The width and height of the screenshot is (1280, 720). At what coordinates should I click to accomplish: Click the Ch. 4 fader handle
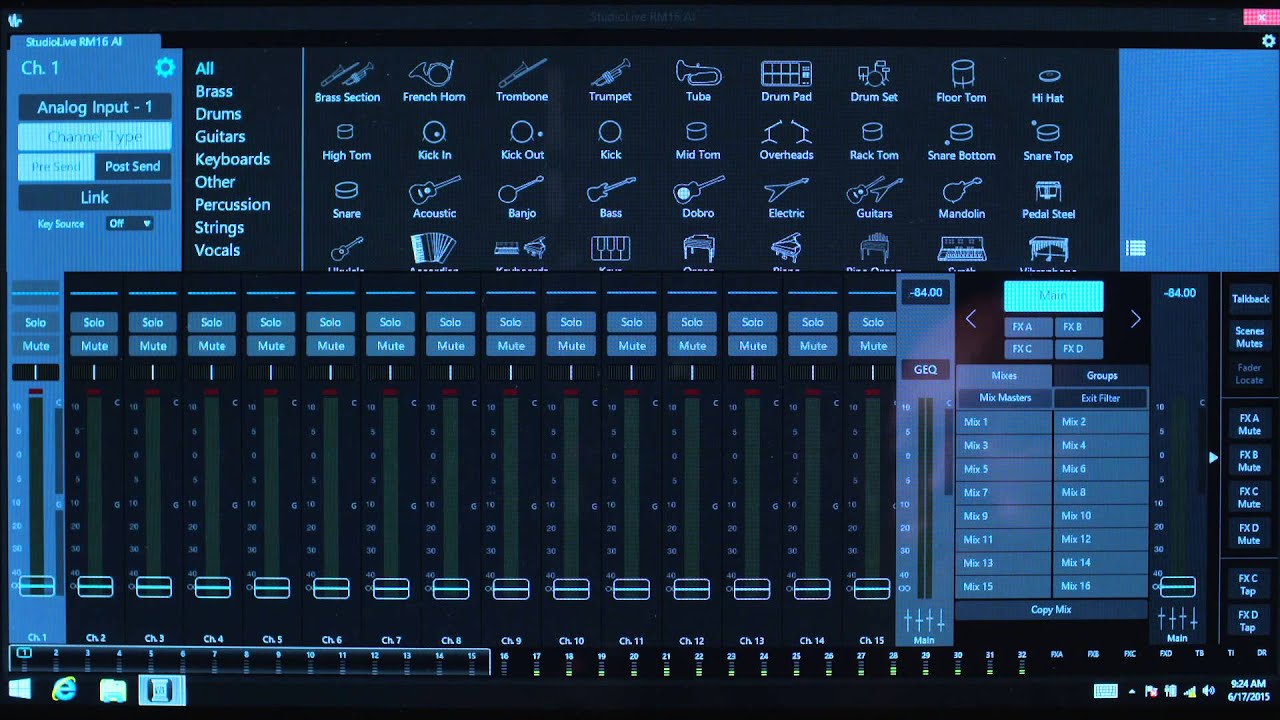(x=213, y=587)
